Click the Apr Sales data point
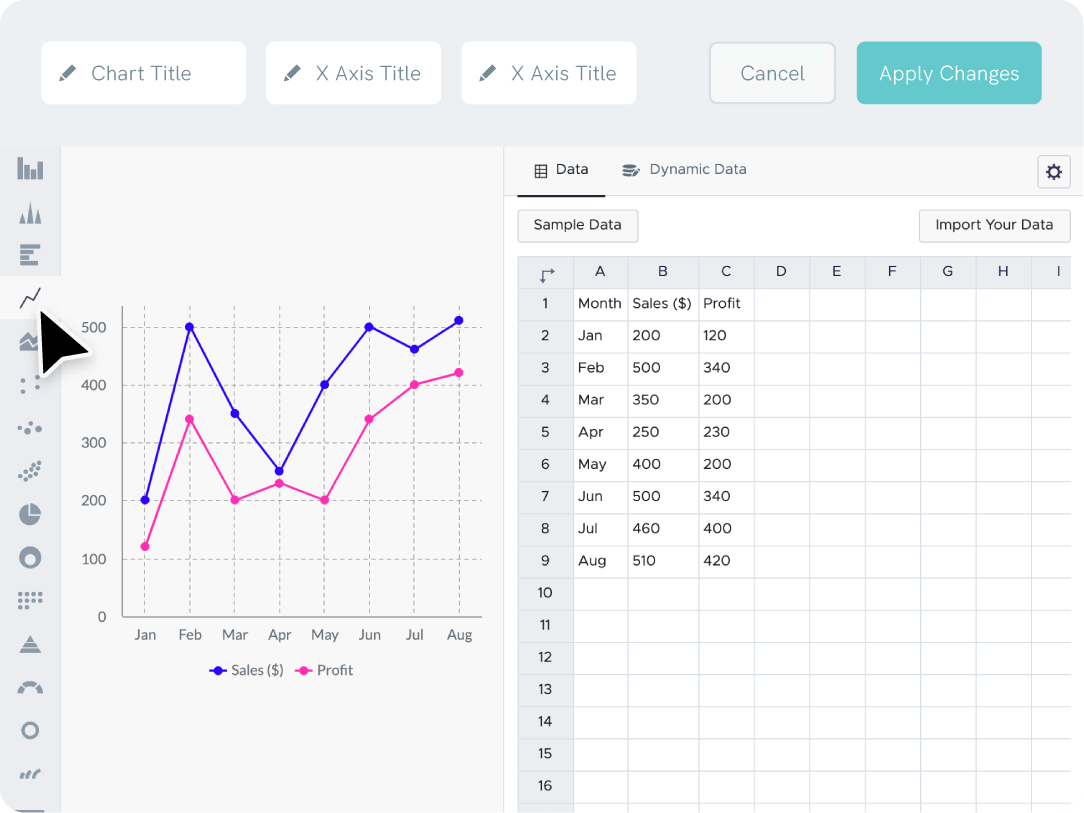This screenshot has height=813, width=1084. point(279,471)
